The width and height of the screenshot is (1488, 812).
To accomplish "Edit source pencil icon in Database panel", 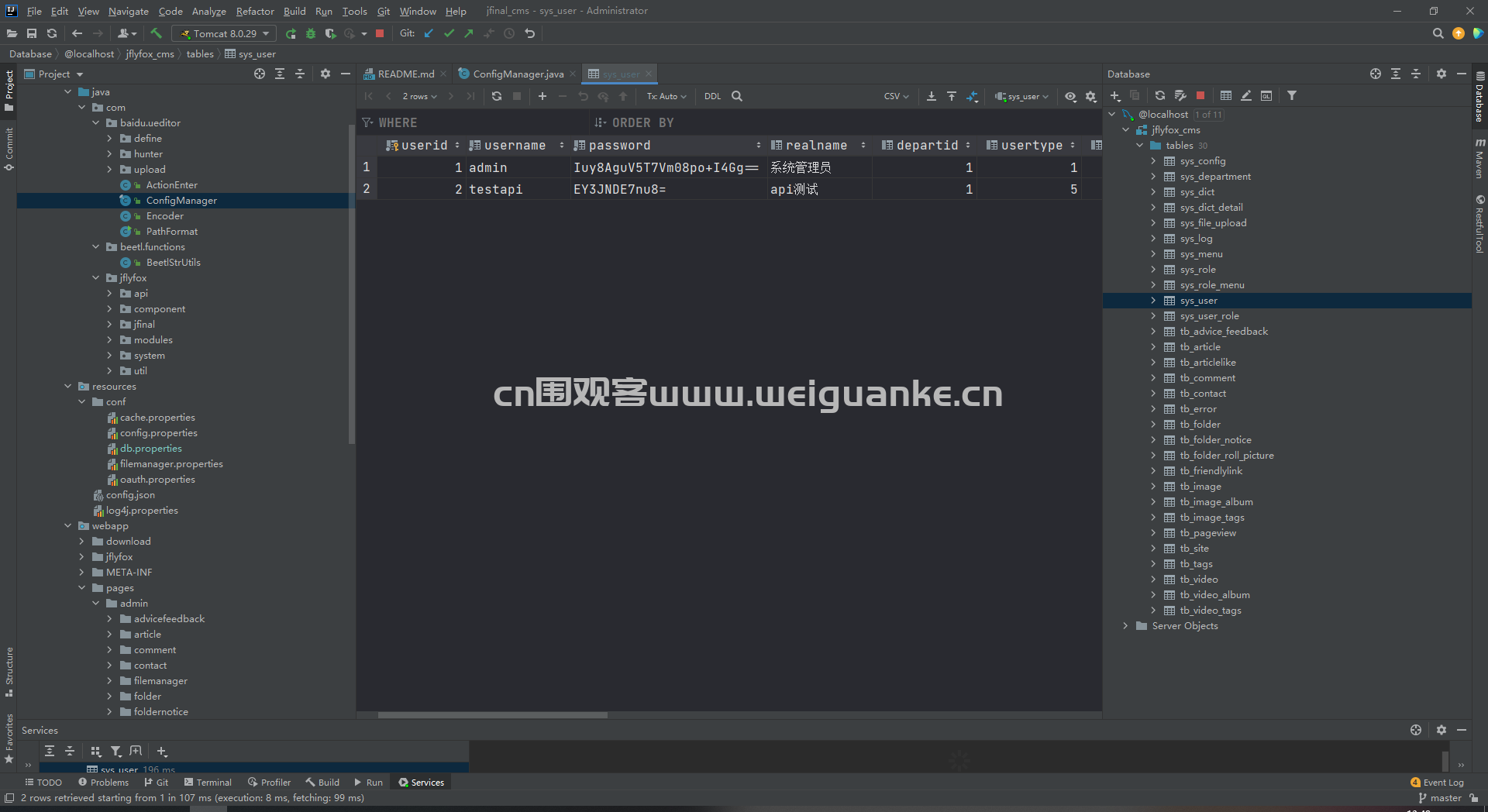I will pyautogui.click(x=1246, y=95).
